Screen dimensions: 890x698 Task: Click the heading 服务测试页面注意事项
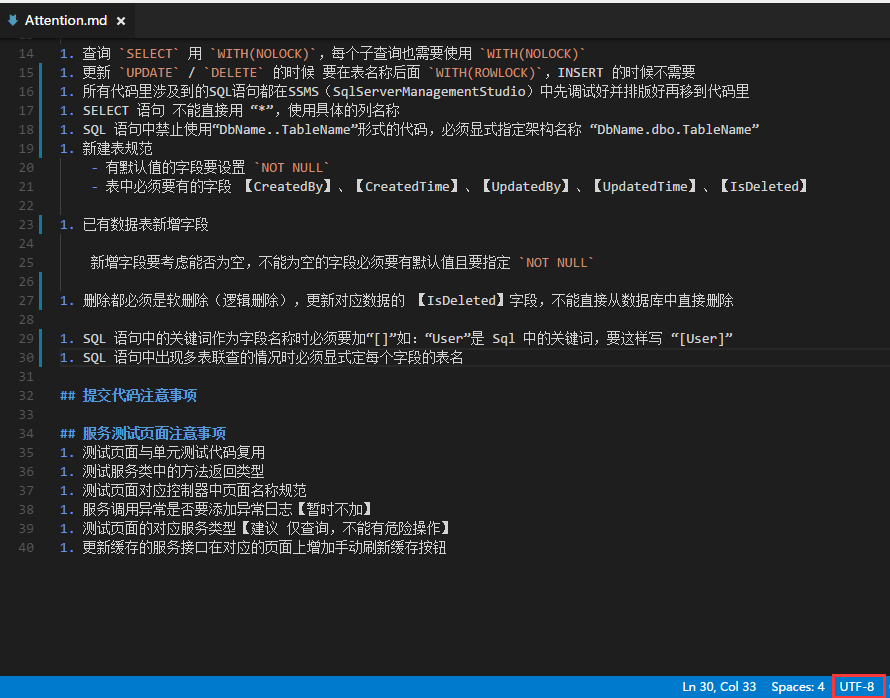pos(154,433)
